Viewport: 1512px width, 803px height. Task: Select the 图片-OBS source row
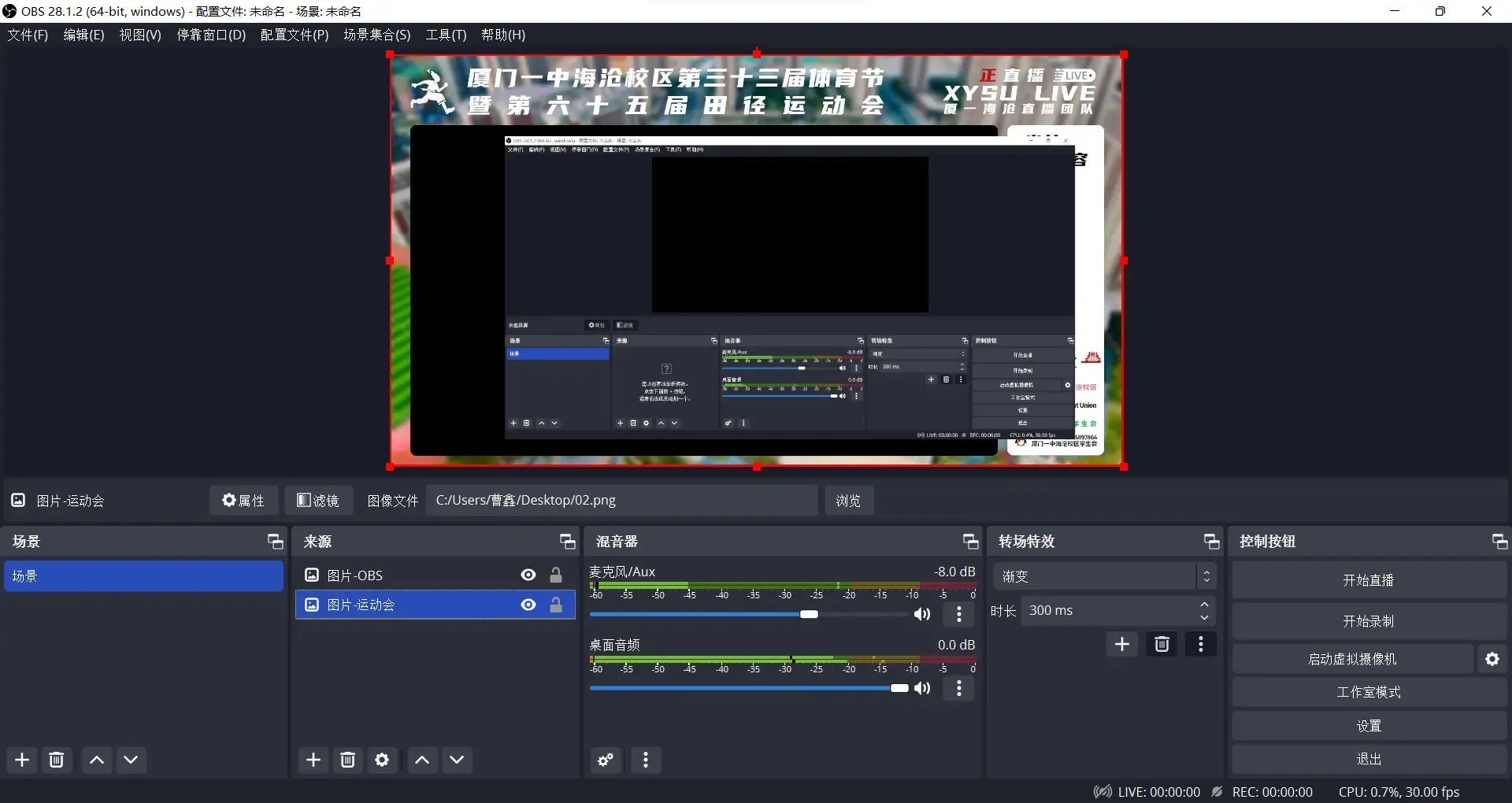[435, 575]
